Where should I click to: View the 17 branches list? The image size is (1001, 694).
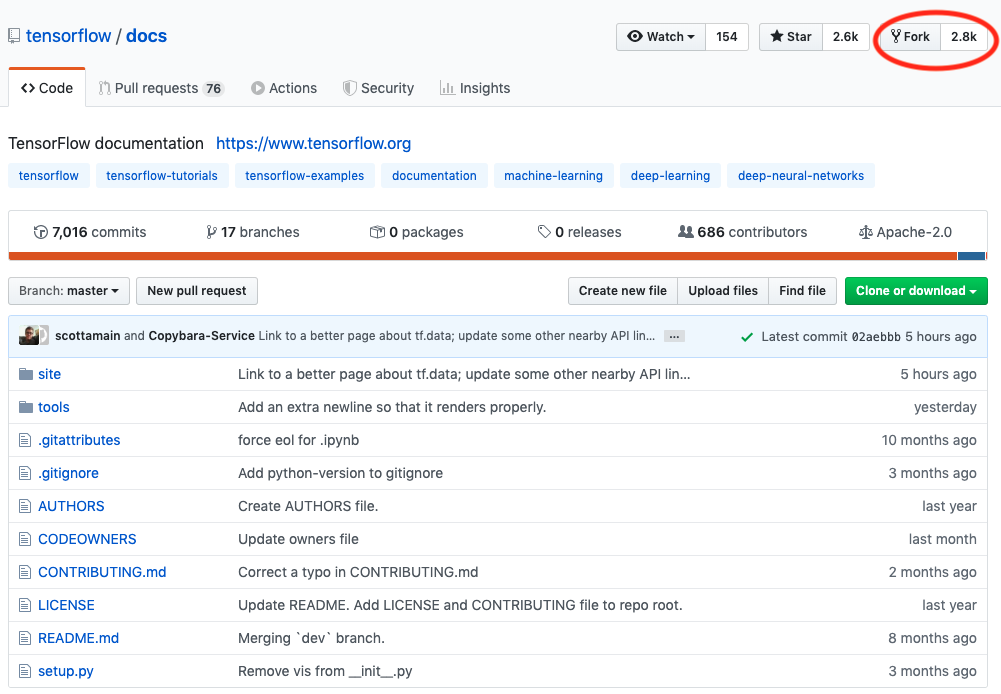[252, 232]
